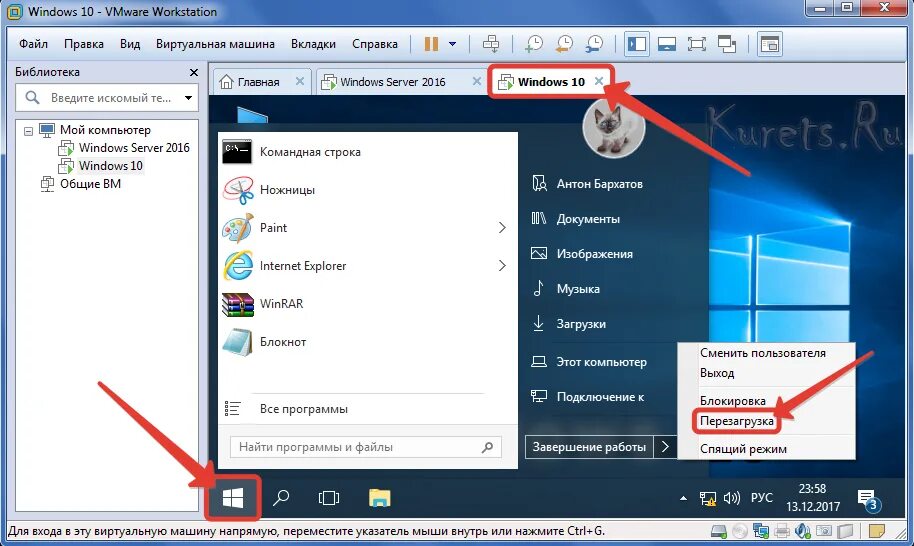The image size is (914, 546).
Task: Open Task View on guest taskbar
Action: pos(329,498)
